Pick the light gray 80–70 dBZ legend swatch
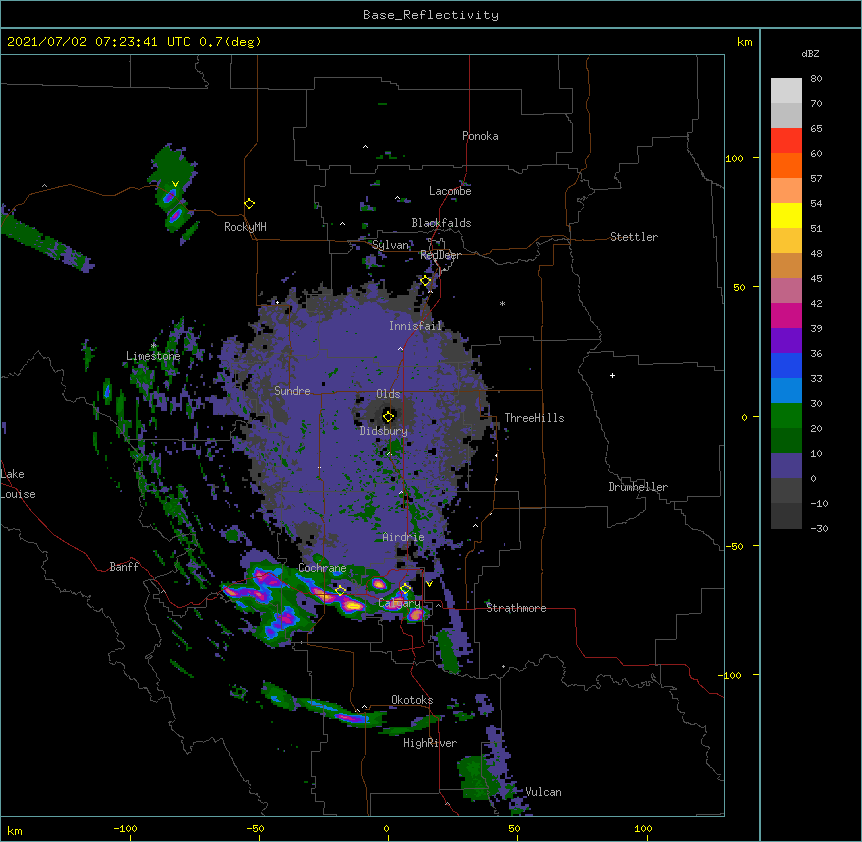This screenshot has height=842, width=862. [786, 91]
